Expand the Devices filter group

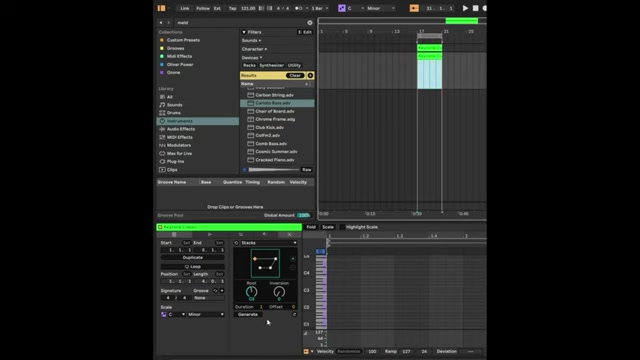click(252, 58)
